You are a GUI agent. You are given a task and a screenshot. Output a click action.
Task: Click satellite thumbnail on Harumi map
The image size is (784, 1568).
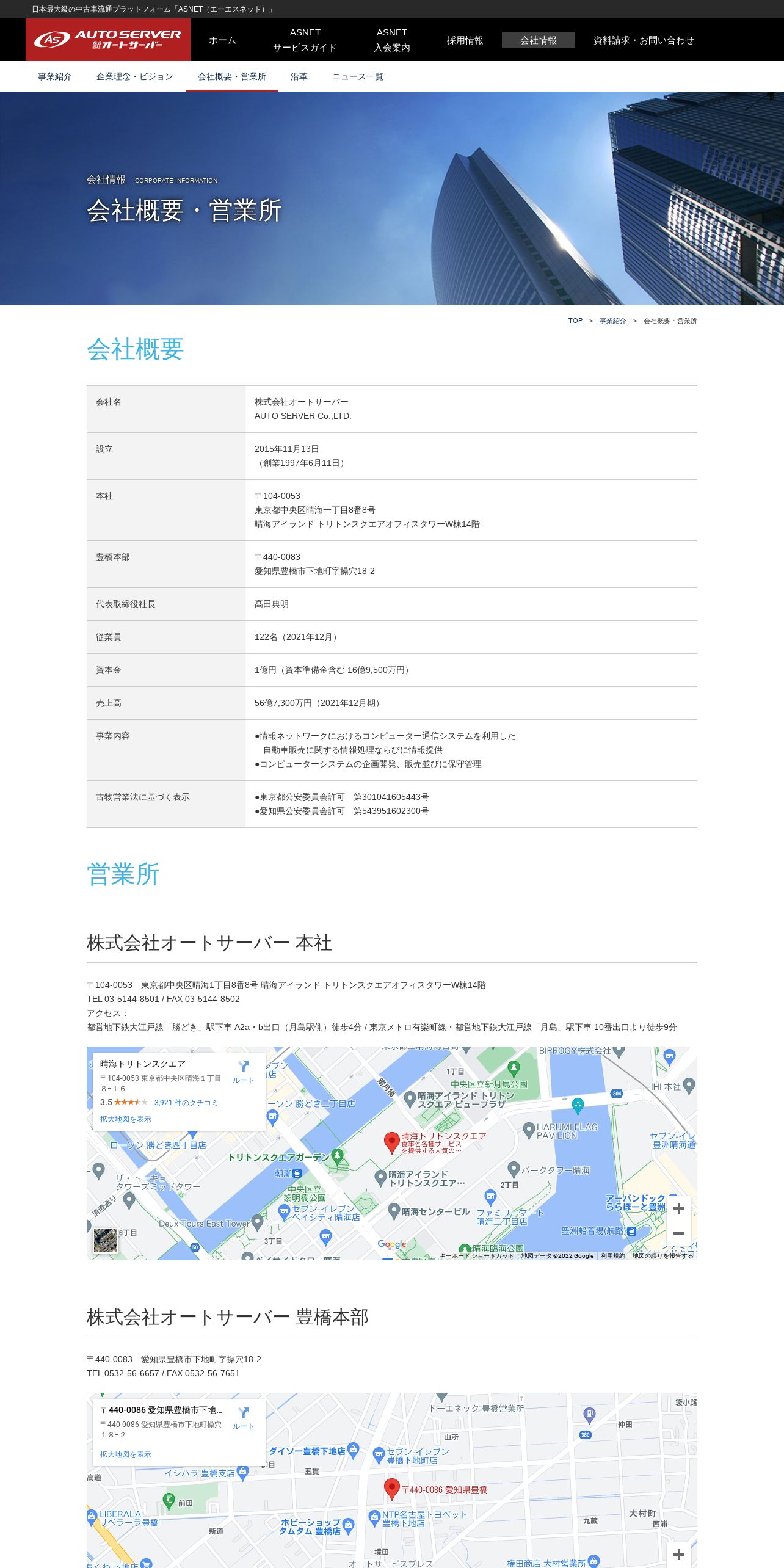tap(106, 1241)
